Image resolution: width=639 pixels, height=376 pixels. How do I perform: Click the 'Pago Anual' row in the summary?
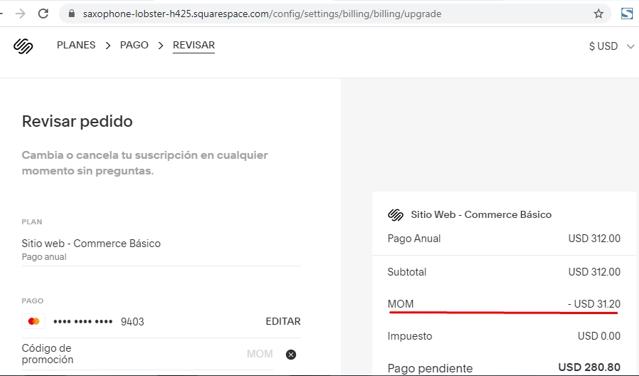[x=504, y=238]
